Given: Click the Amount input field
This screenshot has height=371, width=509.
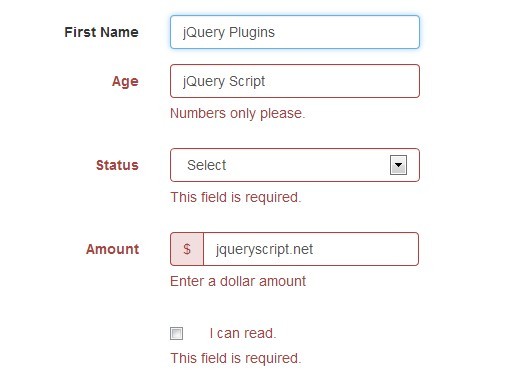Looking at the screenshot, I should tap(311, 249).
